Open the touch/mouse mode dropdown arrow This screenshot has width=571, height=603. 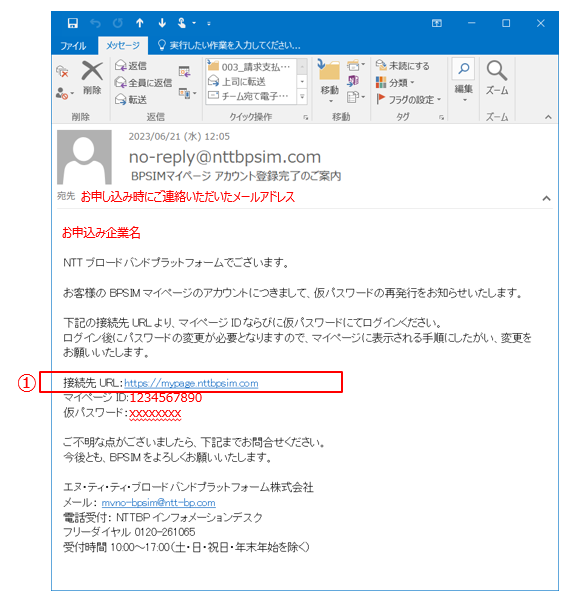pyautogui.click(x=194, y=23)
